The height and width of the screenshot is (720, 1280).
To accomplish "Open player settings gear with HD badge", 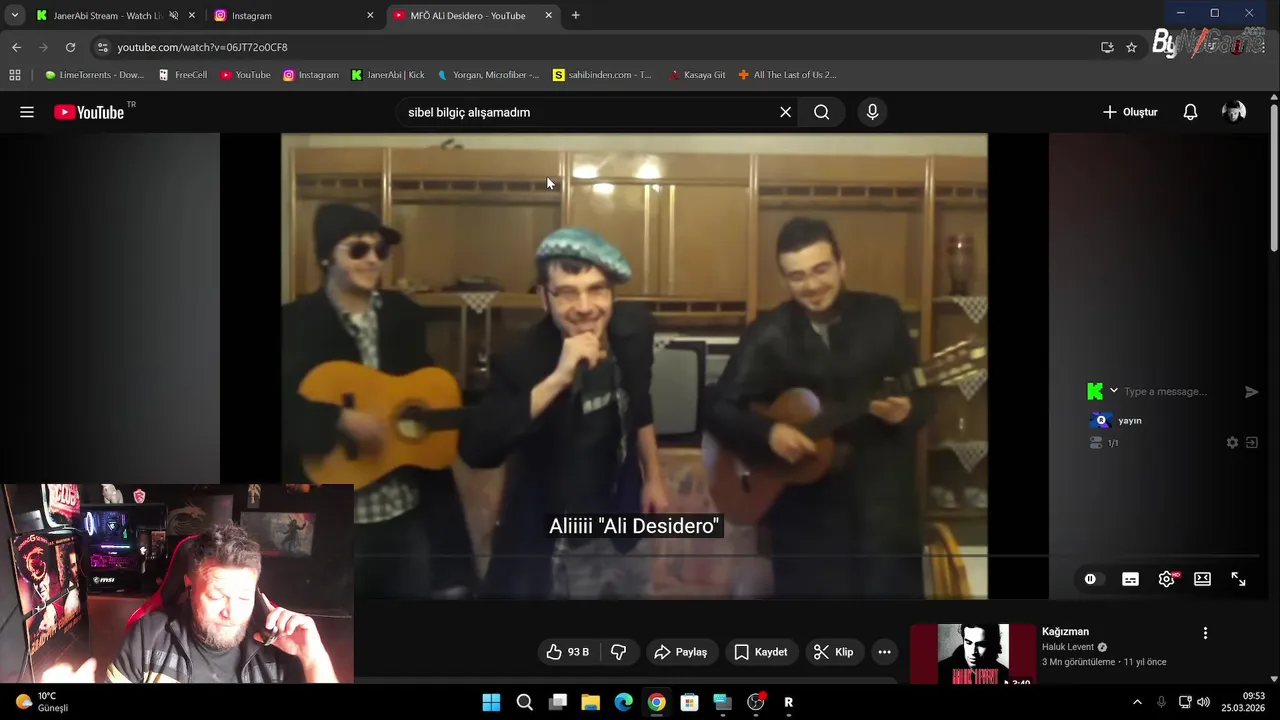I will pos(1166,579).
